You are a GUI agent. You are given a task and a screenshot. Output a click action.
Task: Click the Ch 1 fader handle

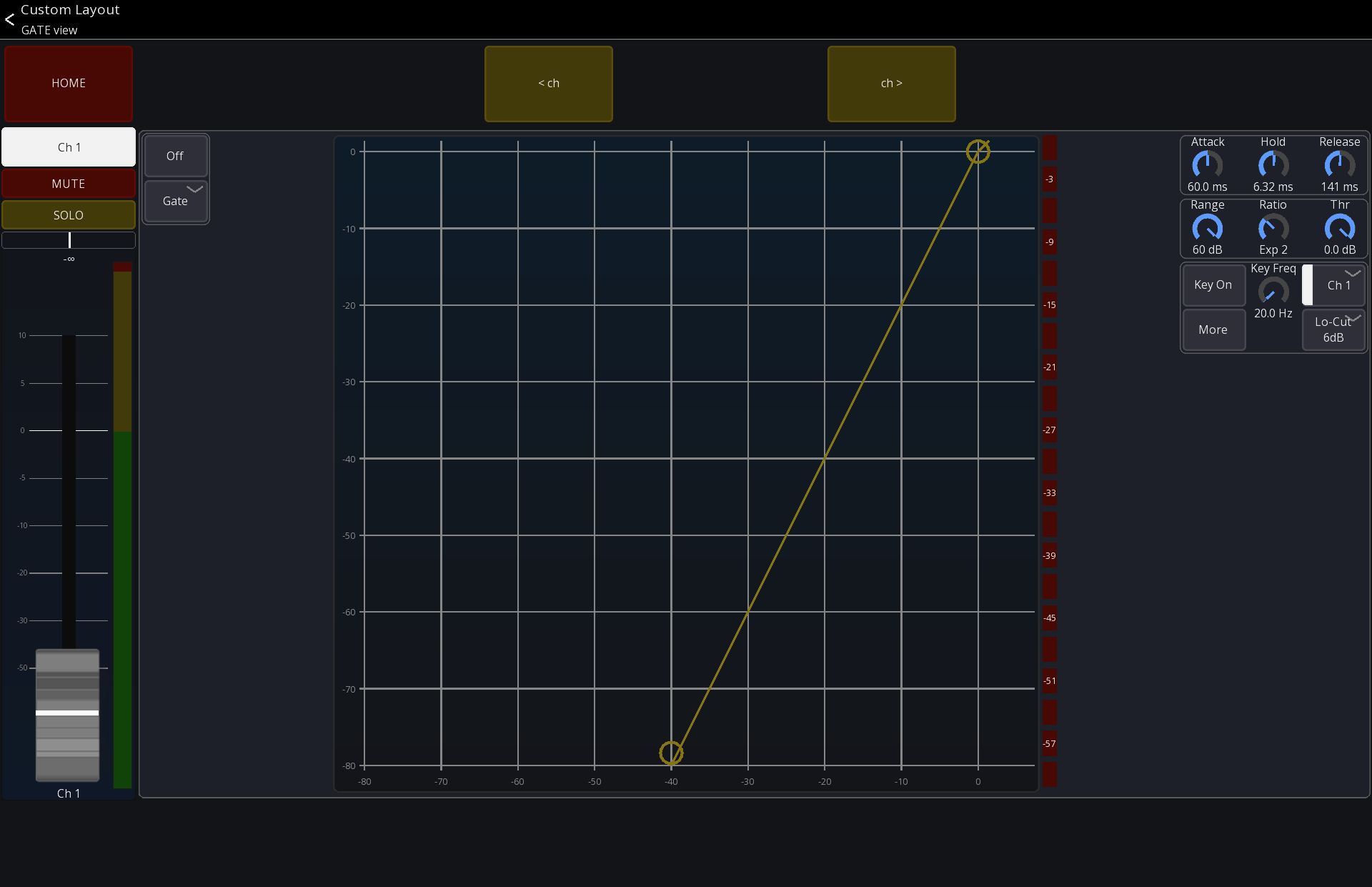[67, 714]
